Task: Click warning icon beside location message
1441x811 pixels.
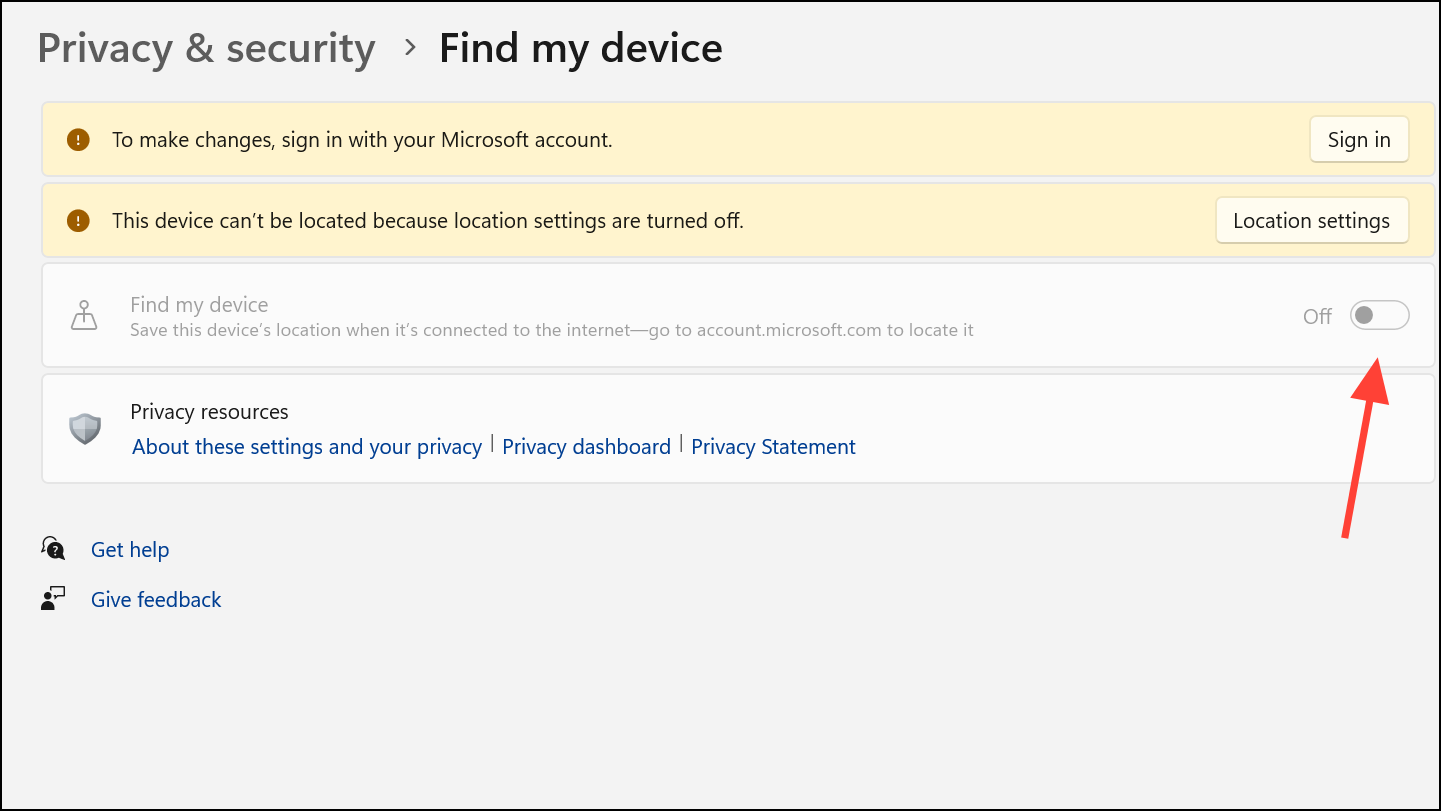Action: point(78,221)
